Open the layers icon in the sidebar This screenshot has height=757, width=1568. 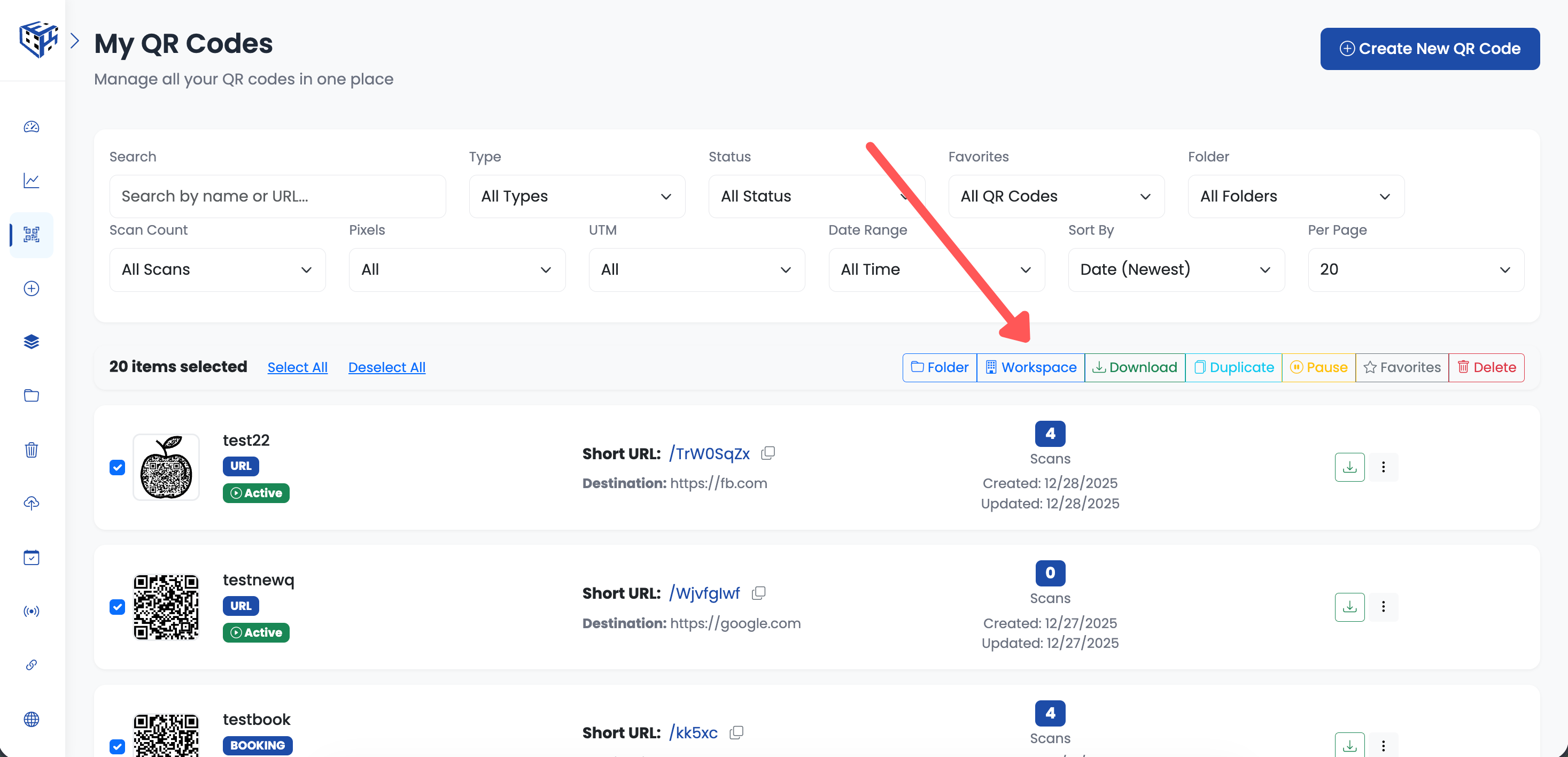(x=31, y=342)
